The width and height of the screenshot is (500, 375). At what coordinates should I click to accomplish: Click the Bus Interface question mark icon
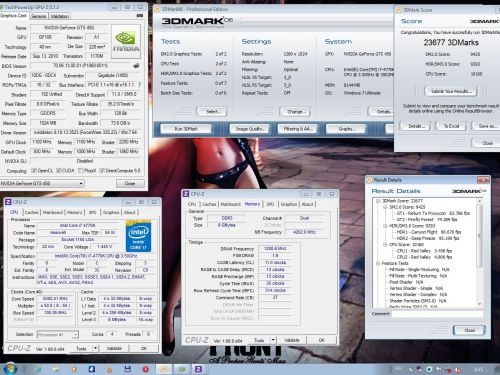pyautogui.click(x=140, y=85)
